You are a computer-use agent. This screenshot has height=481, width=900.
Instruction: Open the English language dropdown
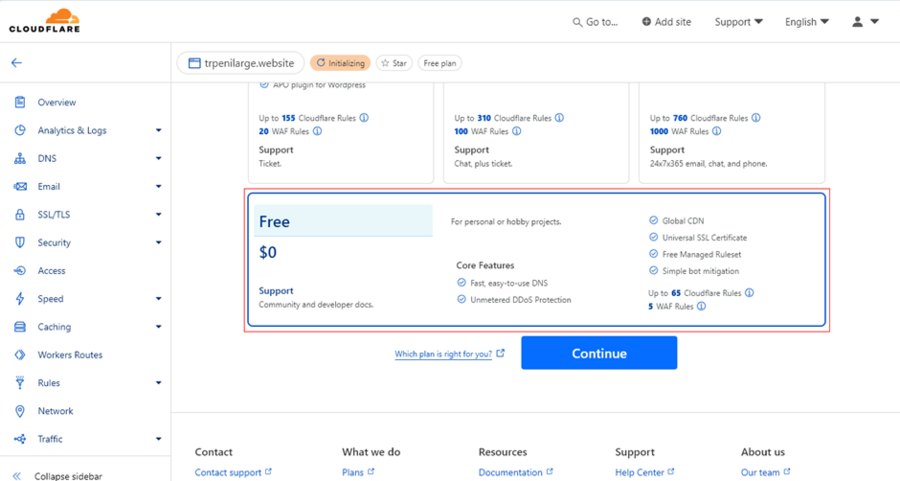tap(807, 22)
